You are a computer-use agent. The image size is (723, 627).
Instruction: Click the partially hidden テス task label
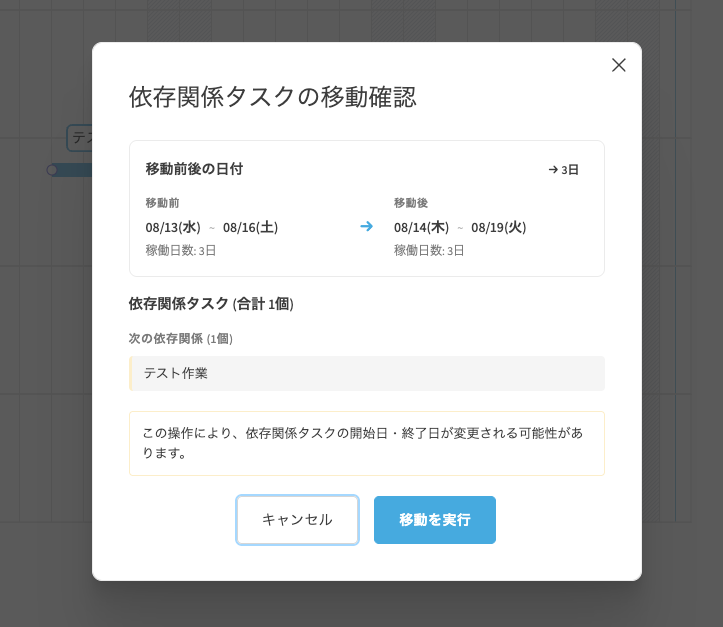(80, 138)
